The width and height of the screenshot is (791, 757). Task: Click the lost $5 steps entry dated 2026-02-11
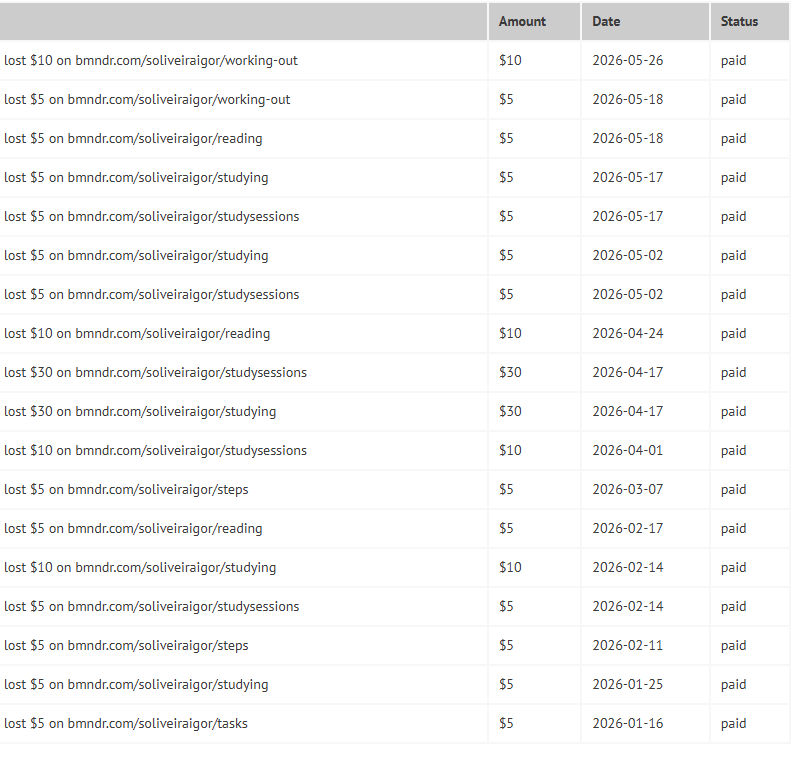tap(126, 646)
